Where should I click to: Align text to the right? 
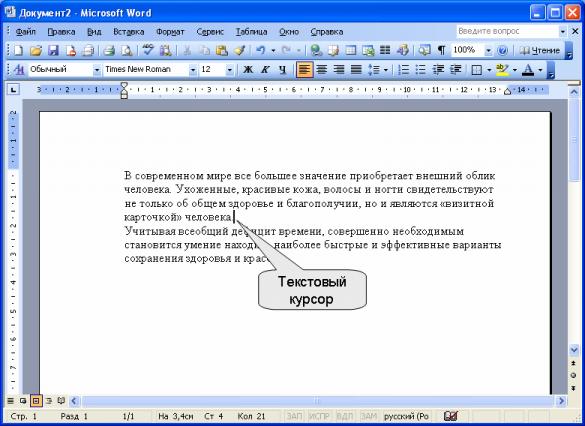pyautogui.click(x=339, y=70)
